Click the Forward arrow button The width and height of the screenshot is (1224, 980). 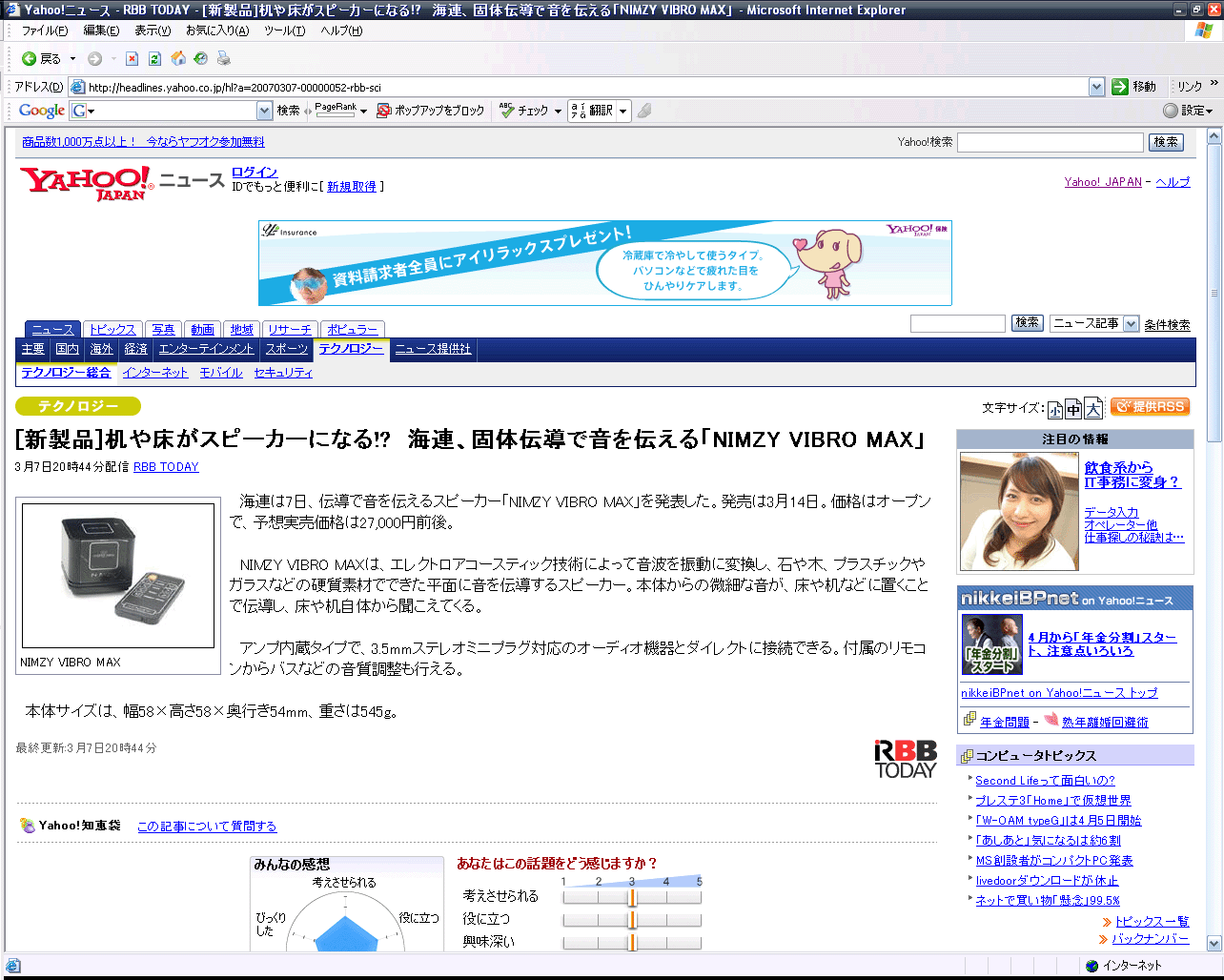[x=94, y=59]
